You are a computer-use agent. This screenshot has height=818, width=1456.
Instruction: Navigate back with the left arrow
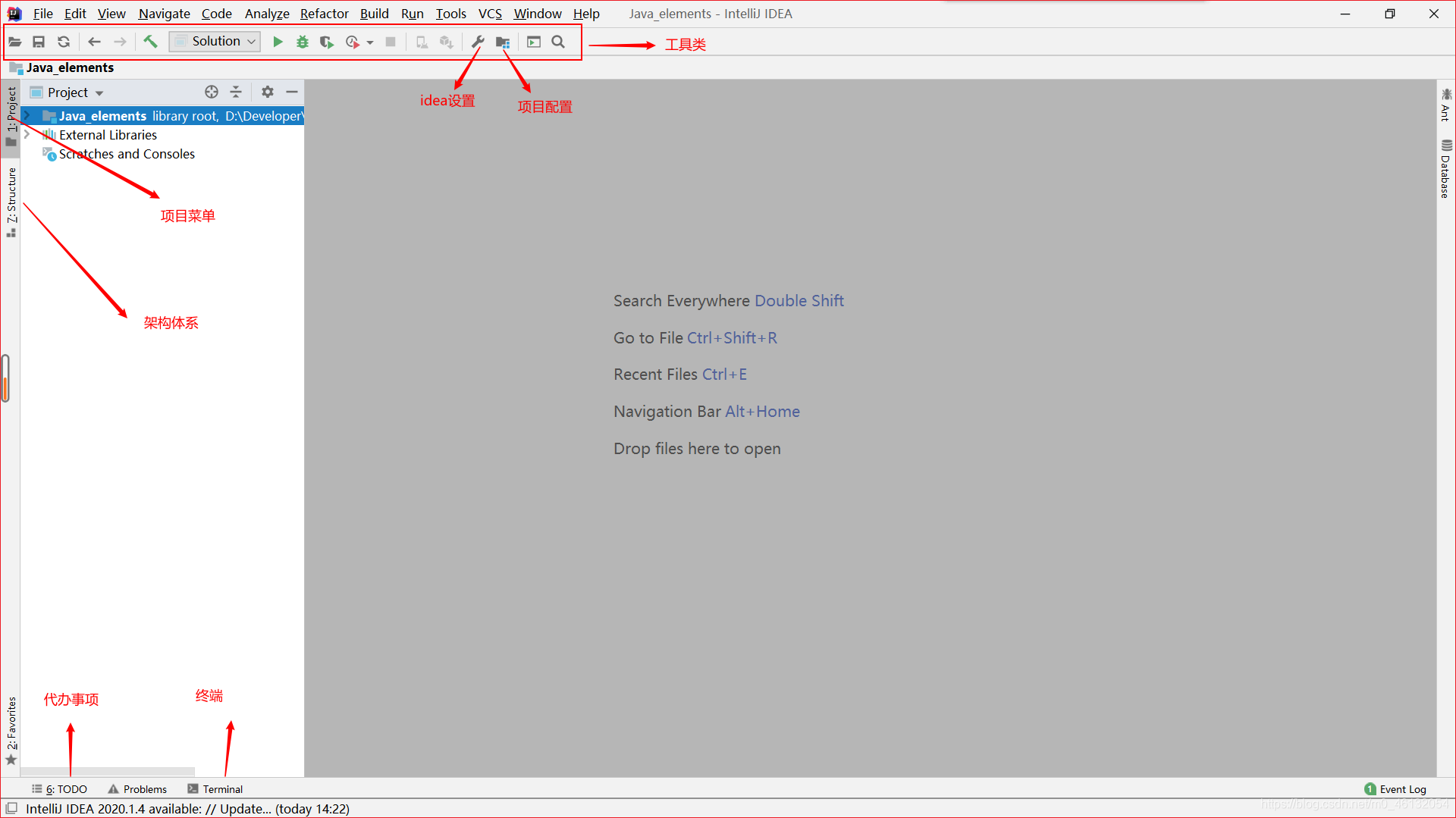tap(95, 42)
